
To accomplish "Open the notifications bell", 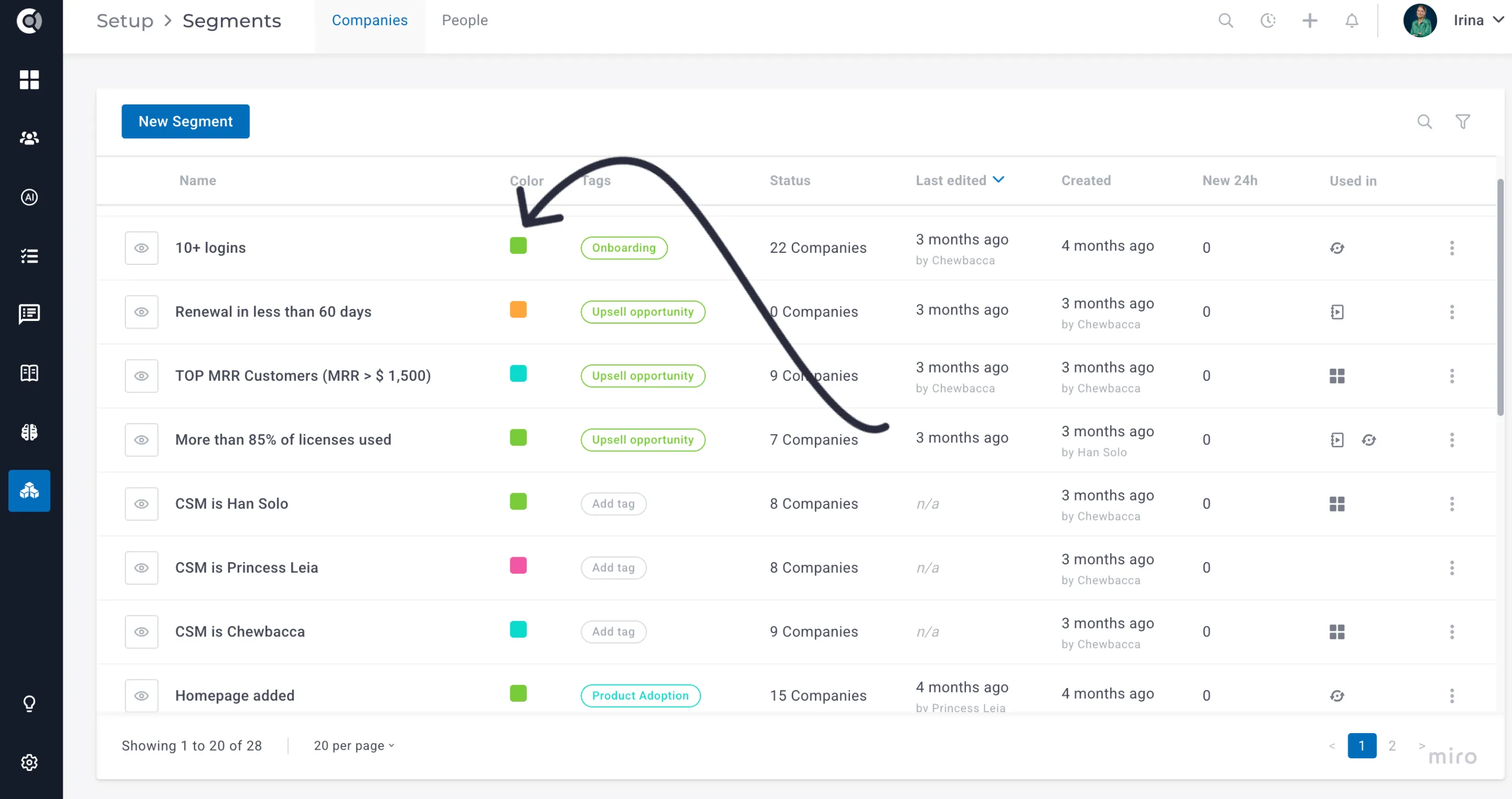I will point(1352,20).
